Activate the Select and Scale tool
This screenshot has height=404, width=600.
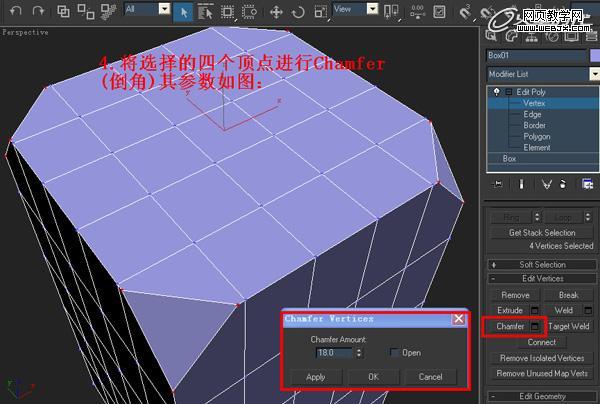[x=320, y=12]
